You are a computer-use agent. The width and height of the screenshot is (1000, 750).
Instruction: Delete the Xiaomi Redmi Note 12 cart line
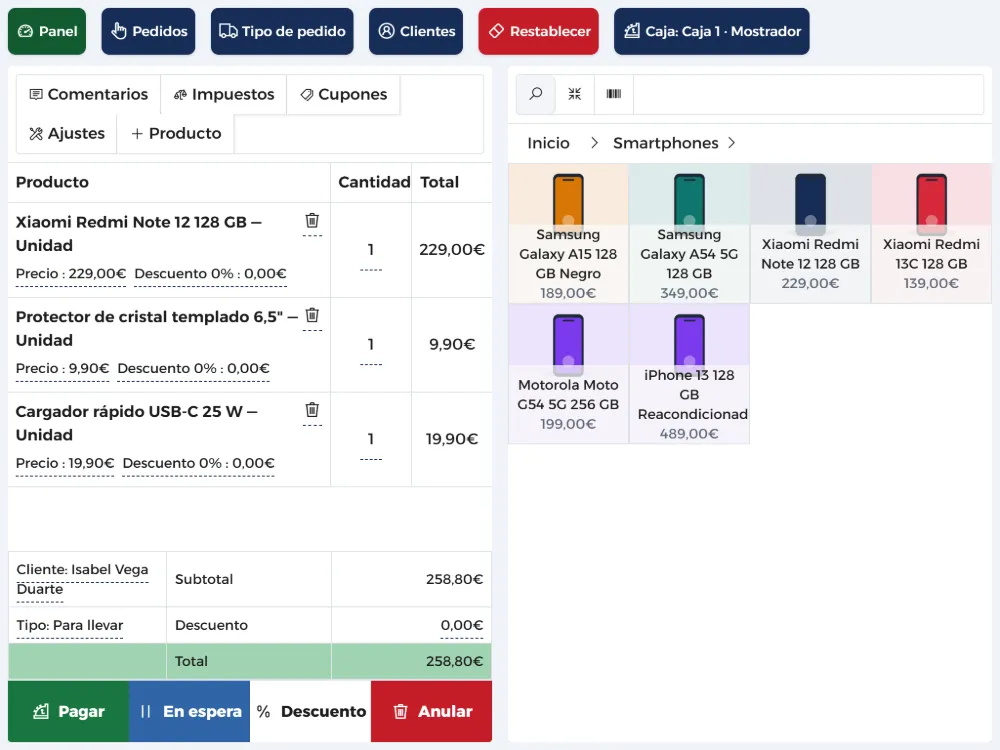coord(312,221)
